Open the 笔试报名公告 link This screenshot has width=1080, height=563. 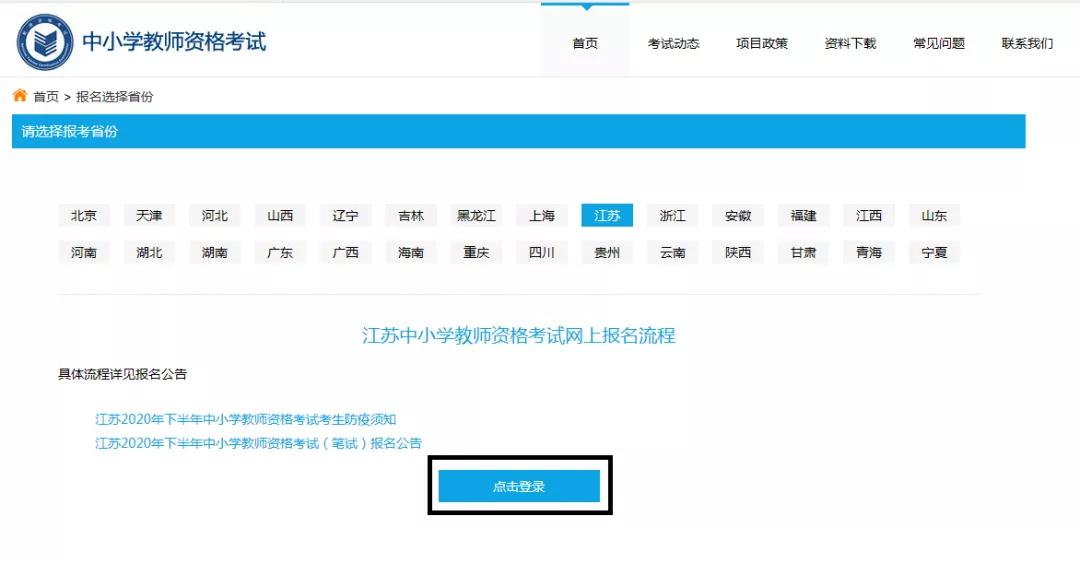258,443
